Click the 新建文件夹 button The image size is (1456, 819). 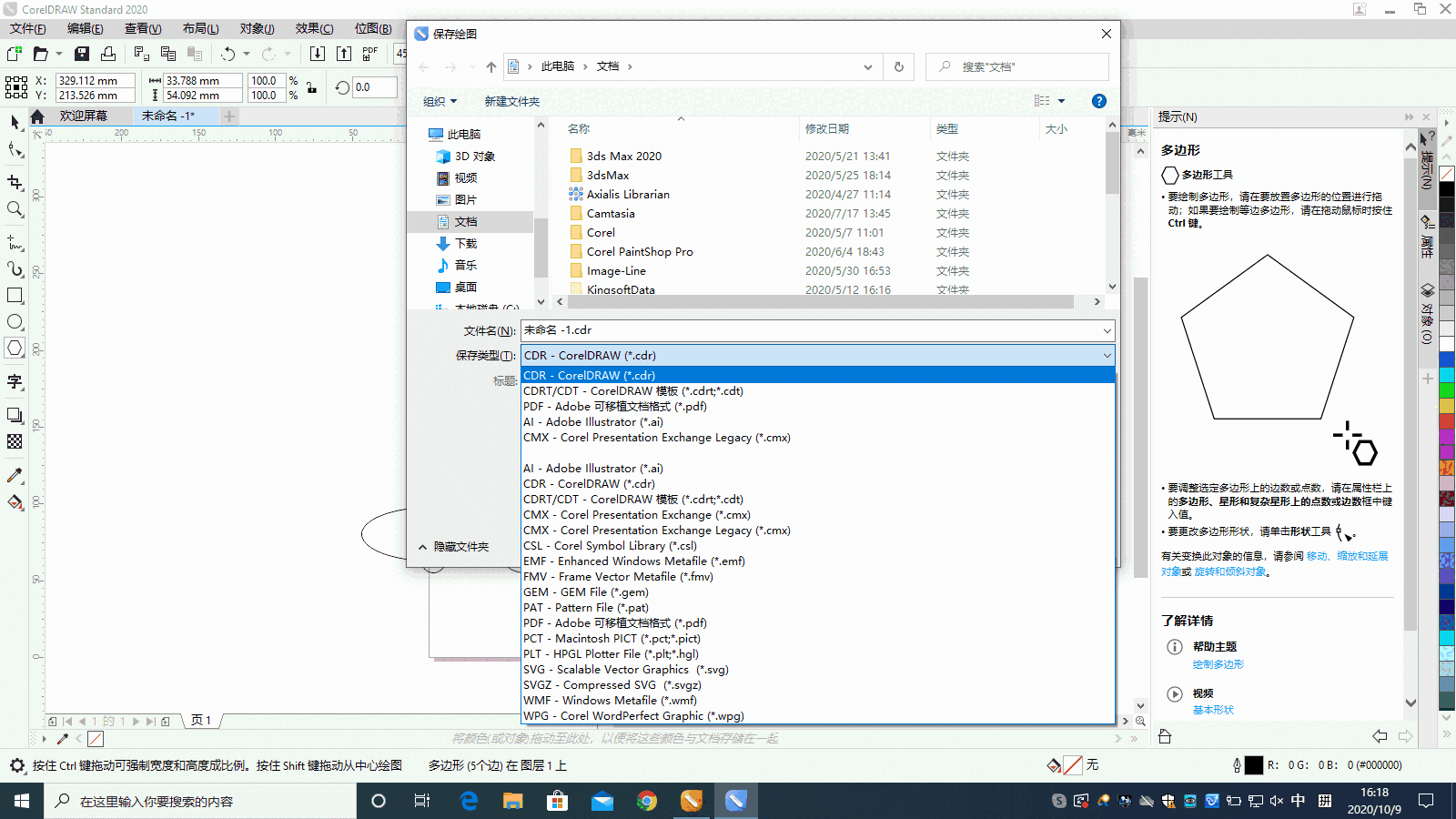(512, 100)
